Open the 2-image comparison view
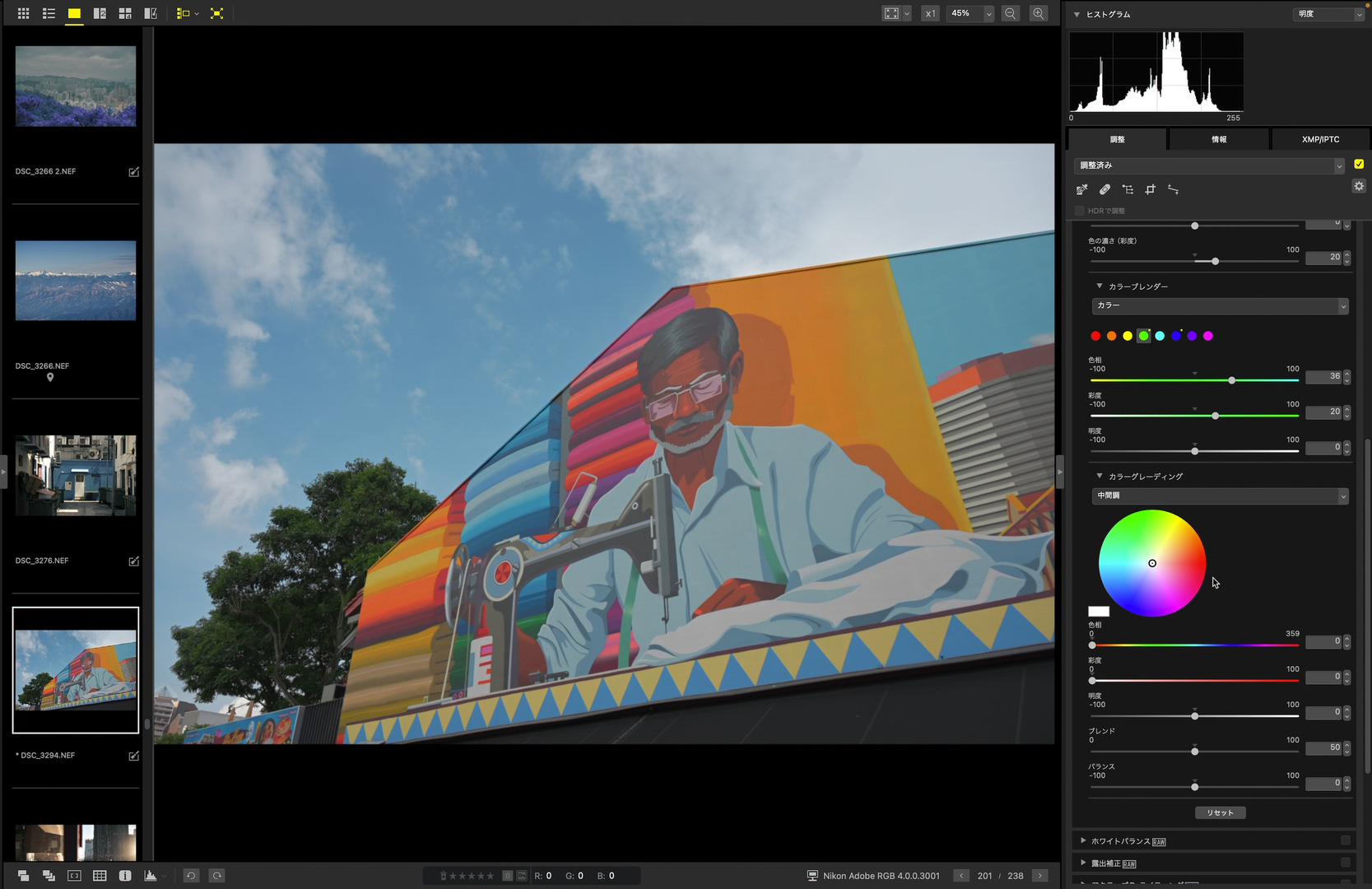This screenshot has width=1372, height=889. [x=100, y=13]
